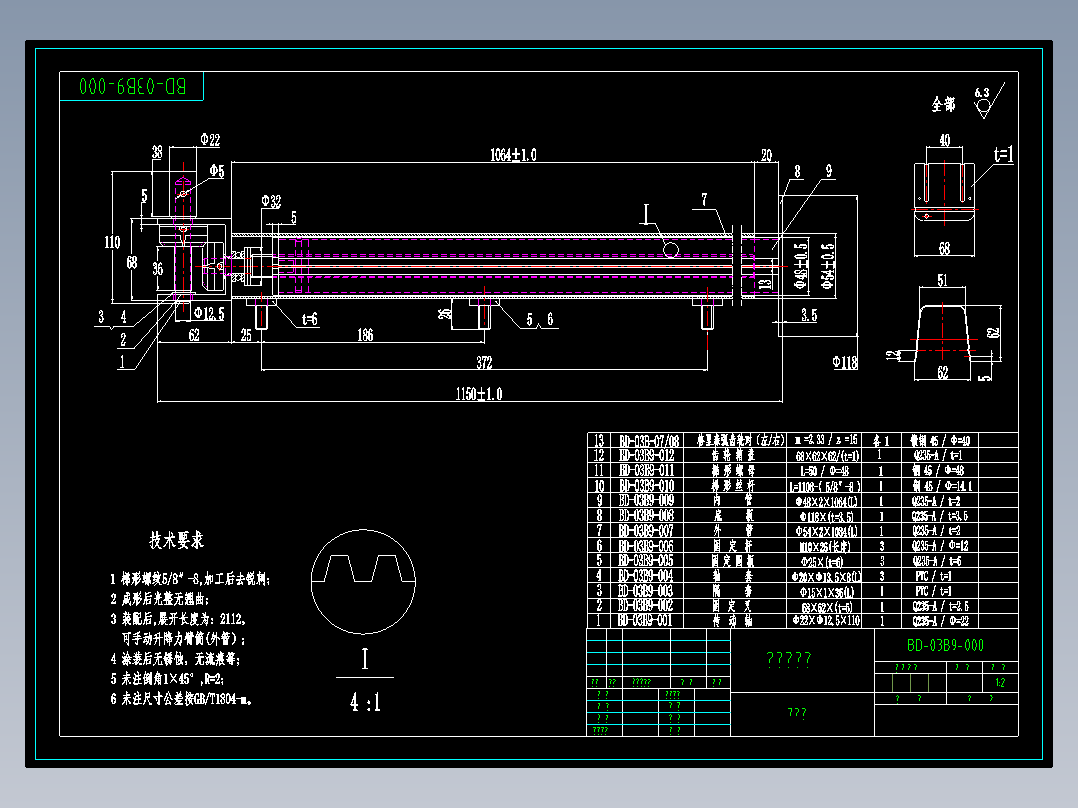1078x808 pixels.
Task: Select the t=1 leader note on cover view
Action: (x=1003, y=154)
